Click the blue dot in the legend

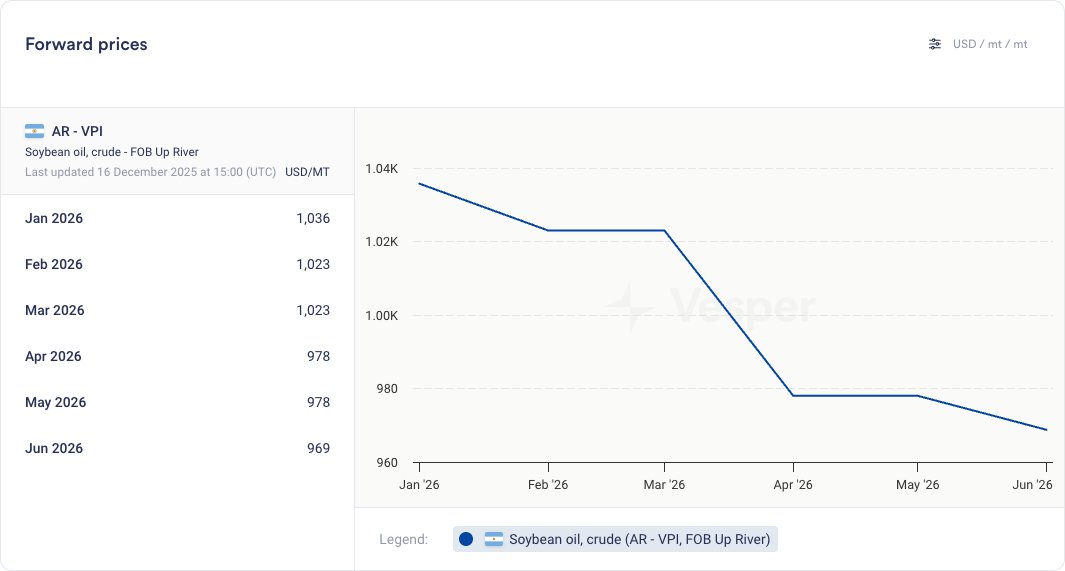pyautogui.click(x=466, y=540)
